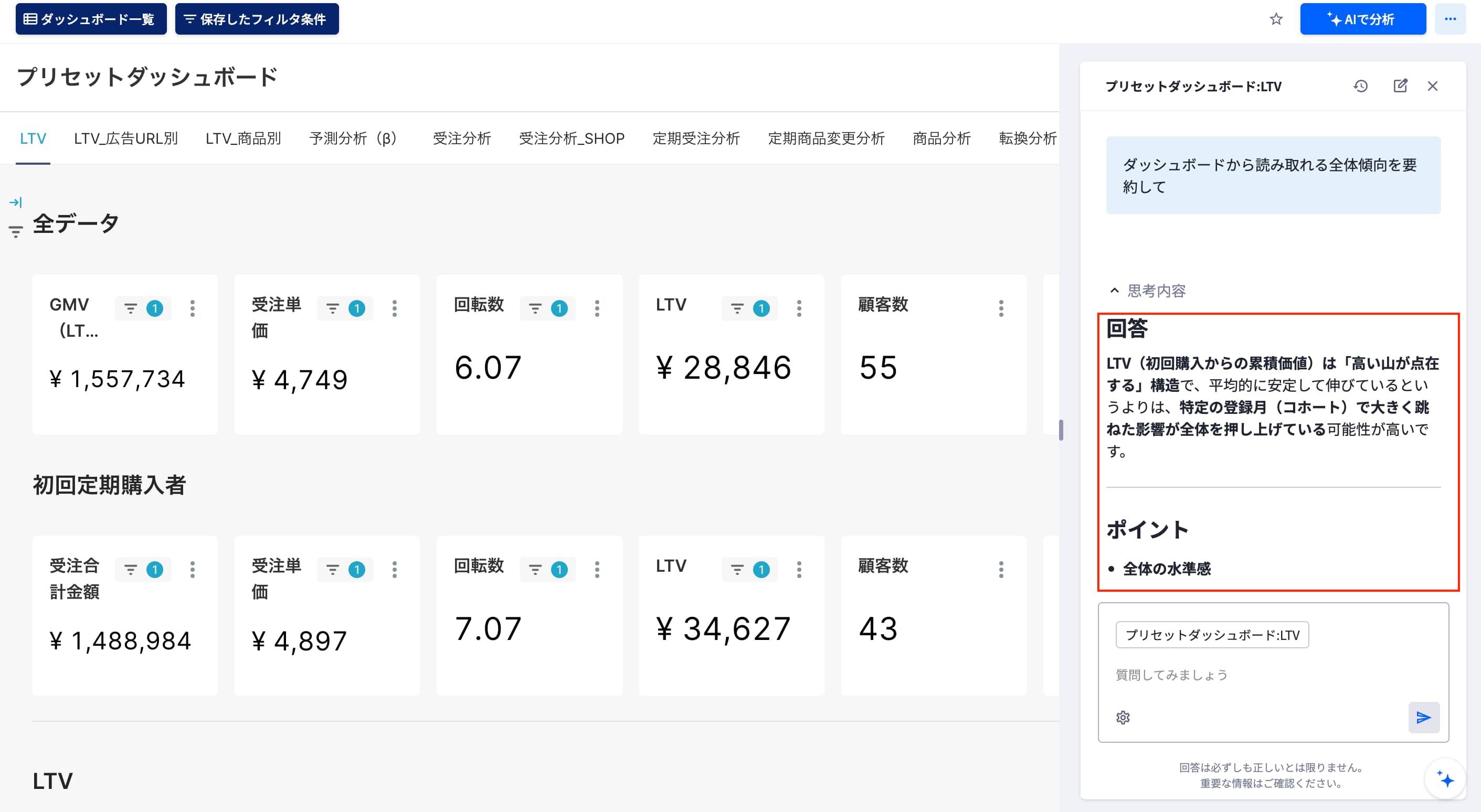Viewport: 1481px width, 812px height.
Task: Click the chat settings gear icon
Action: (x=1123, y=717)
